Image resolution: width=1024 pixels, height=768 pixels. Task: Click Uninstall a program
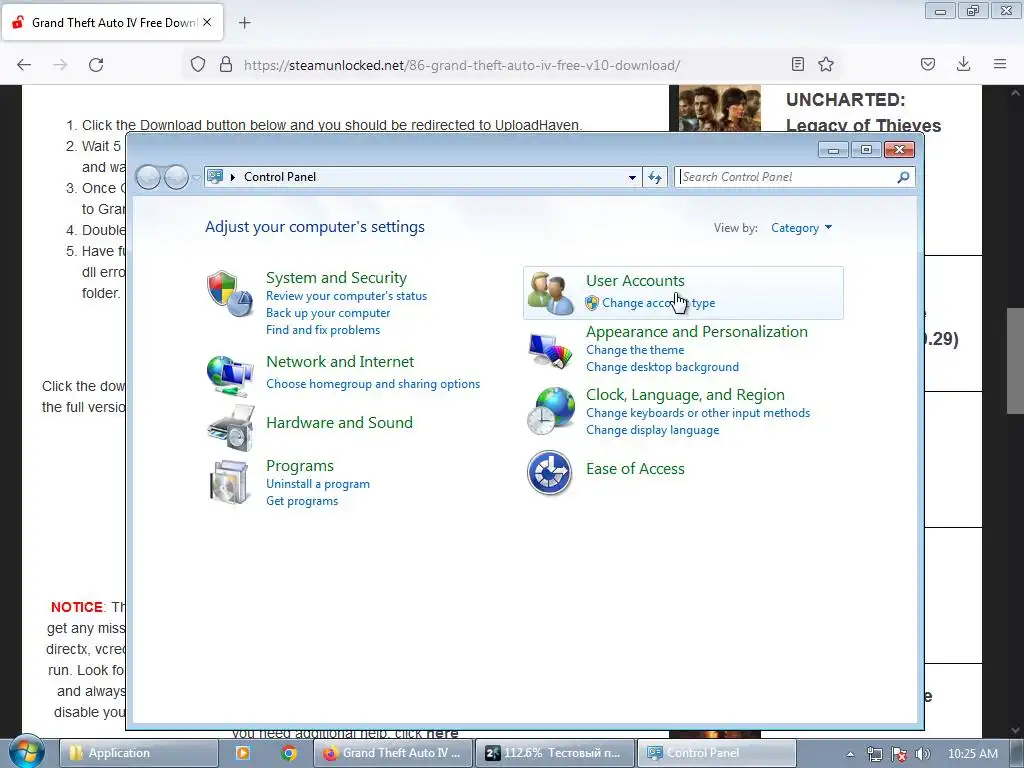(317, 484)
